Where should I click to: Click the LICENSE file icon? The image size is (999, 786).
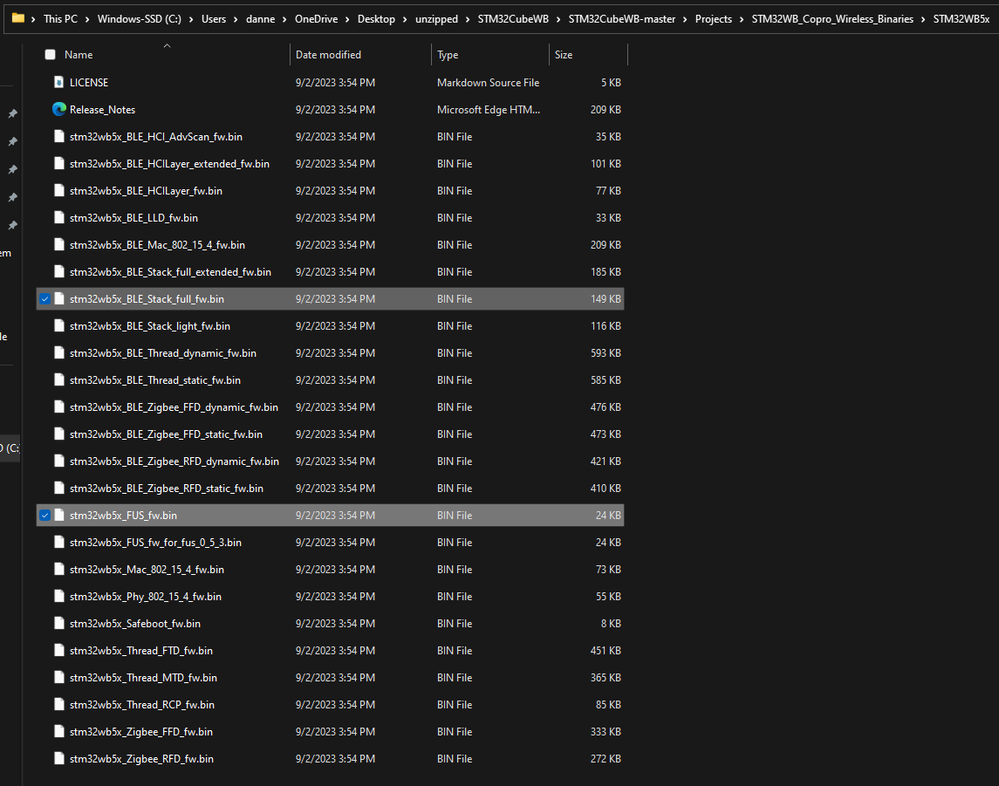pos(59,82)
